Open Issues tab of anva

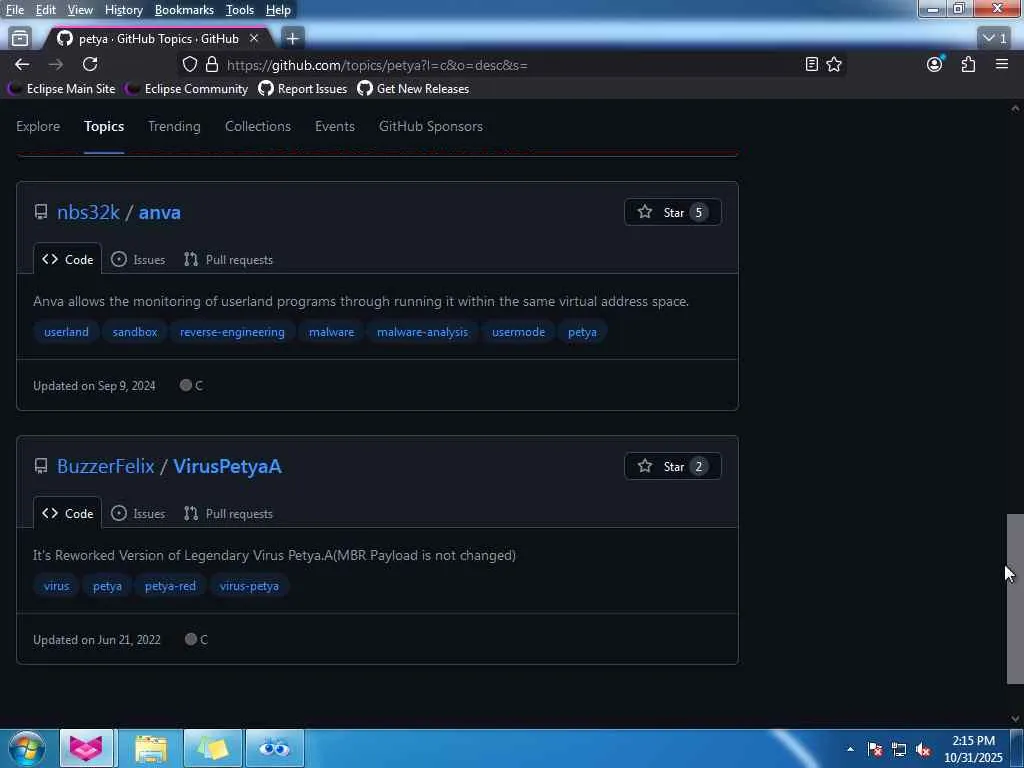(138, 259)
